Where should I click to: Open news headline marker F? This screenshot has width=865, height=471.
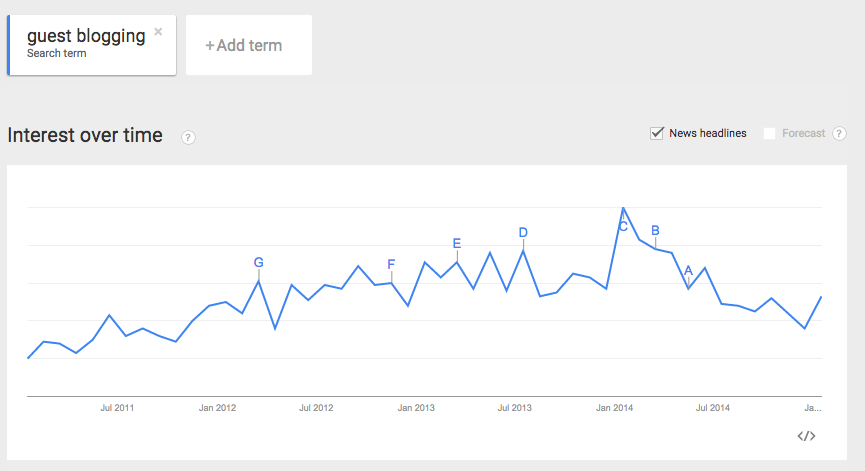click(391, 264)
